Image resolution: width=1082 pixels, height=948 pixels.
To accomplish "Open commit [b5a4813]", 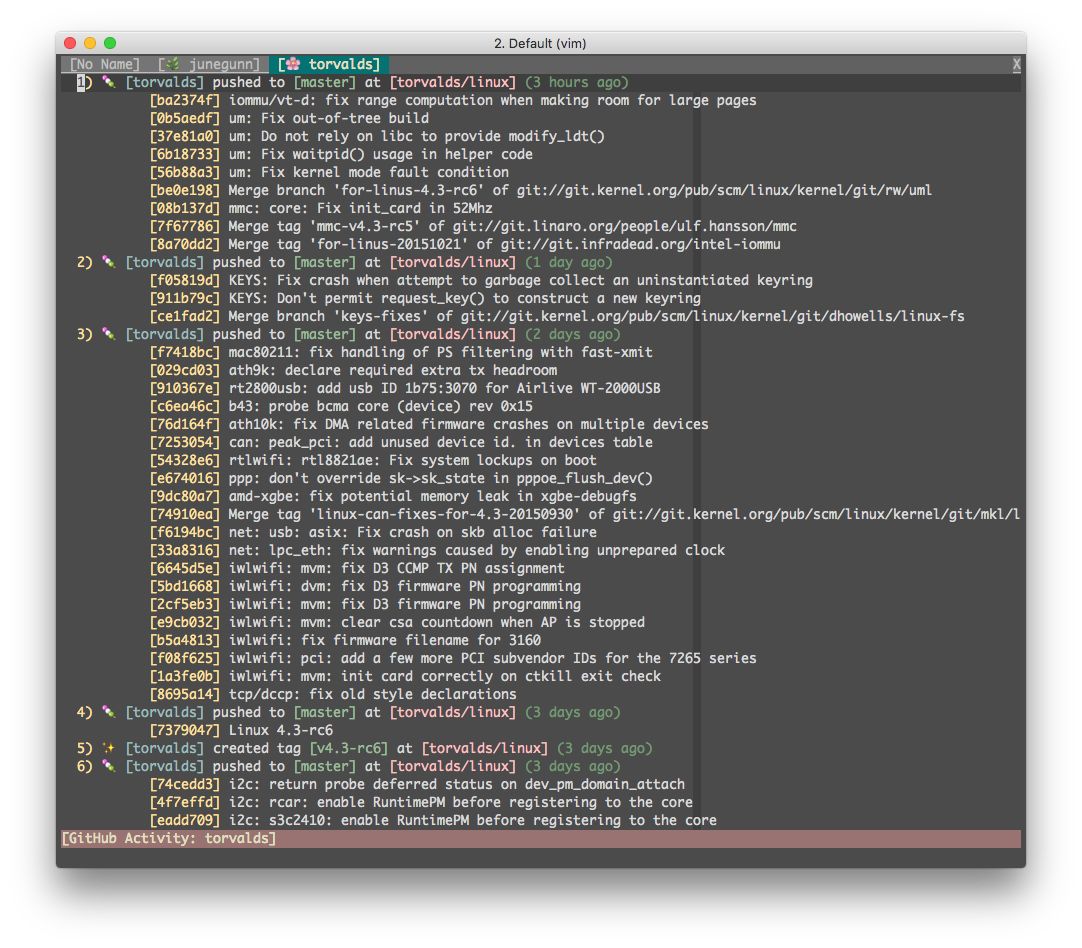I will click(185, 640).
